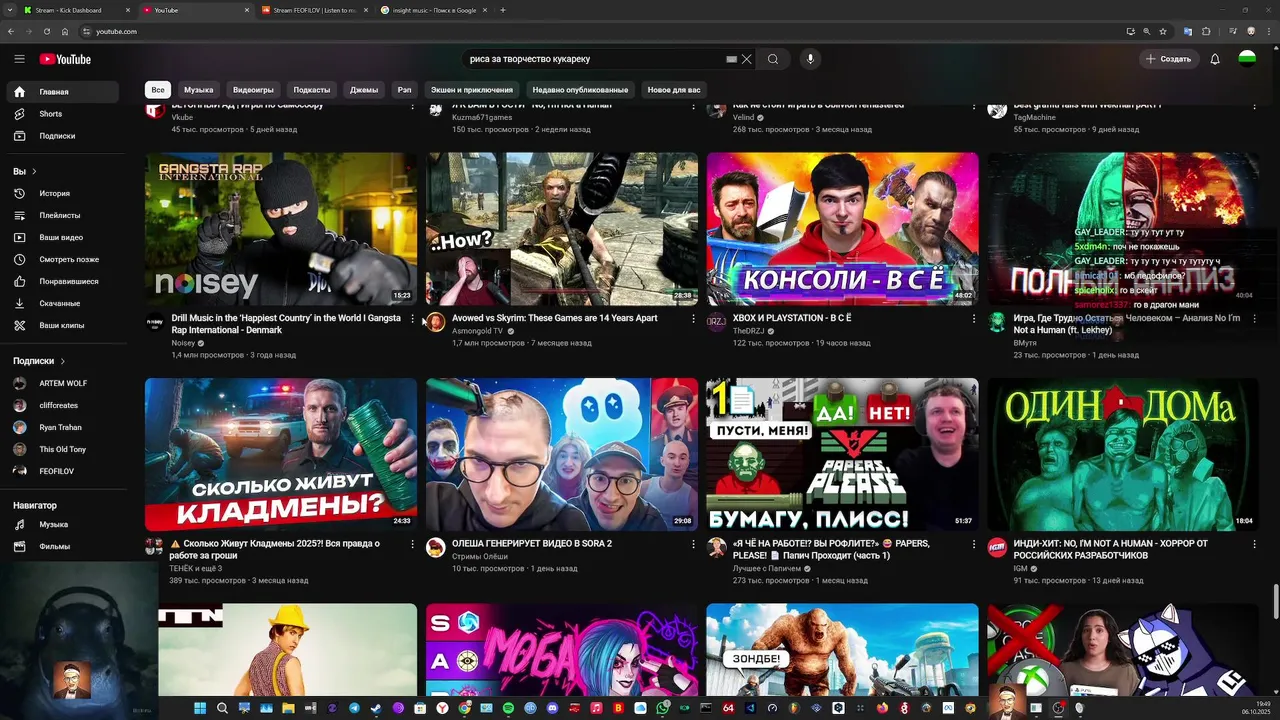Open IGM channel avatar
This screenshot has width=1280, height=720.
click(x=997, y=547)
